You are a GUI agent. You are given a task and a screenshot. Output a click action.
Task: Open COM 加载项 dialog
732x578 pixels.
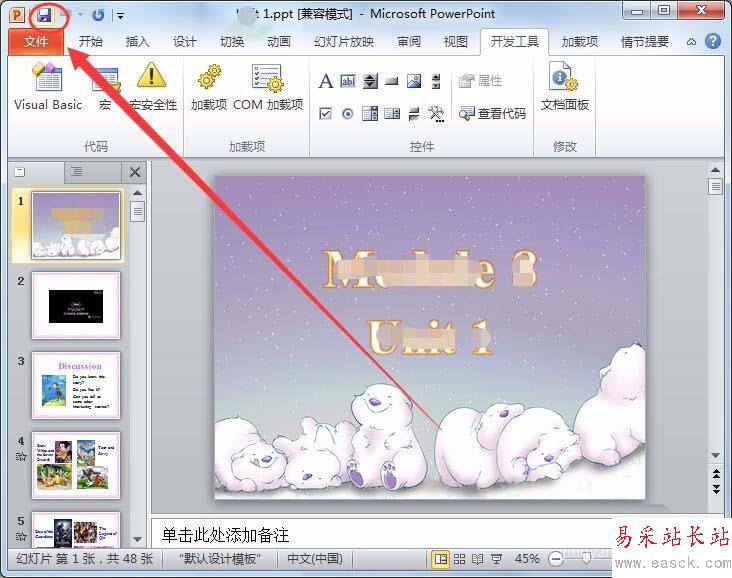[x=268, y=86]
